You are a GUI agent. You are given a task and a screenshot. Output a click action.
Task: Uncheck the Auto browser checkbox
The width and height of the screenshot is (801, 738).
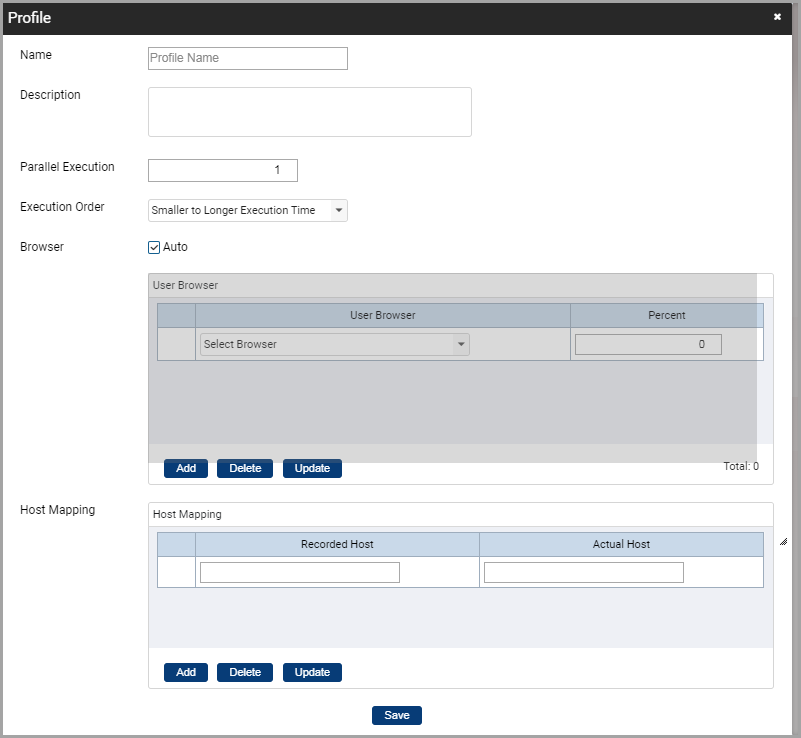point(154,247)
